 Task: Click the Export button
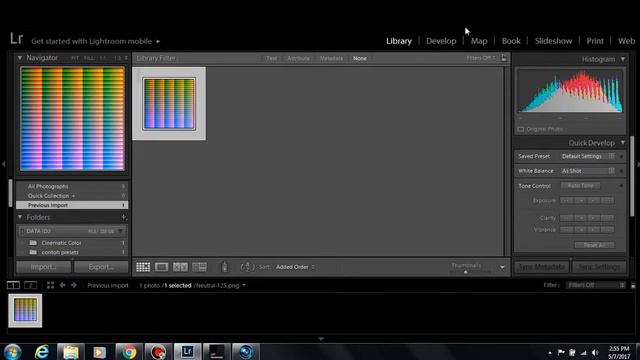pyautogui.click(x=101, y=267)
